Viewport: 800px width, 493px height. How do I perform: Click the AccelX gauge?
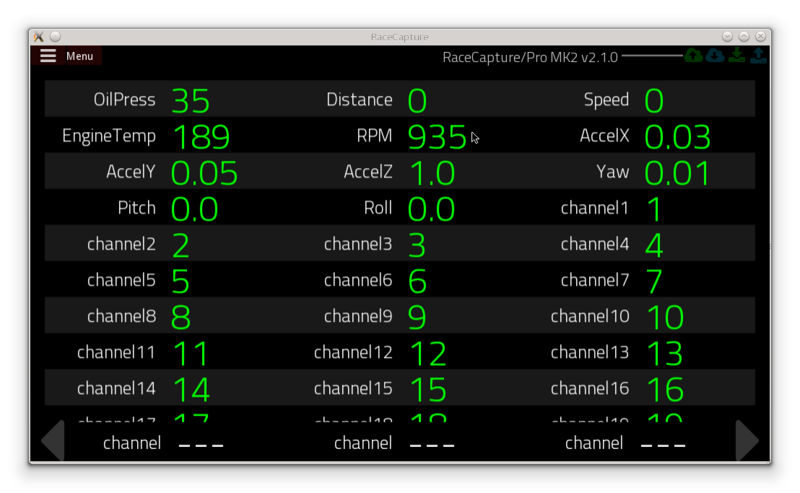click(x=637, y=136)
